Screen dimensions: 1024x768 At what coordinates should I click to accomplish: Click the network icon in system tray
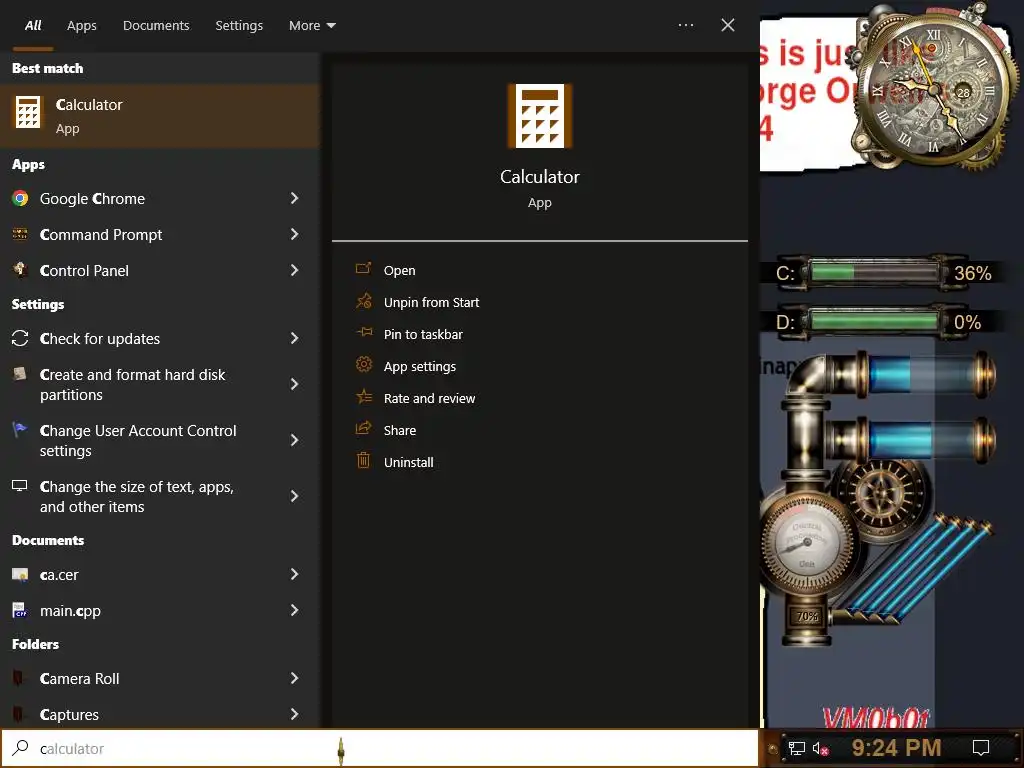[796, 748]
